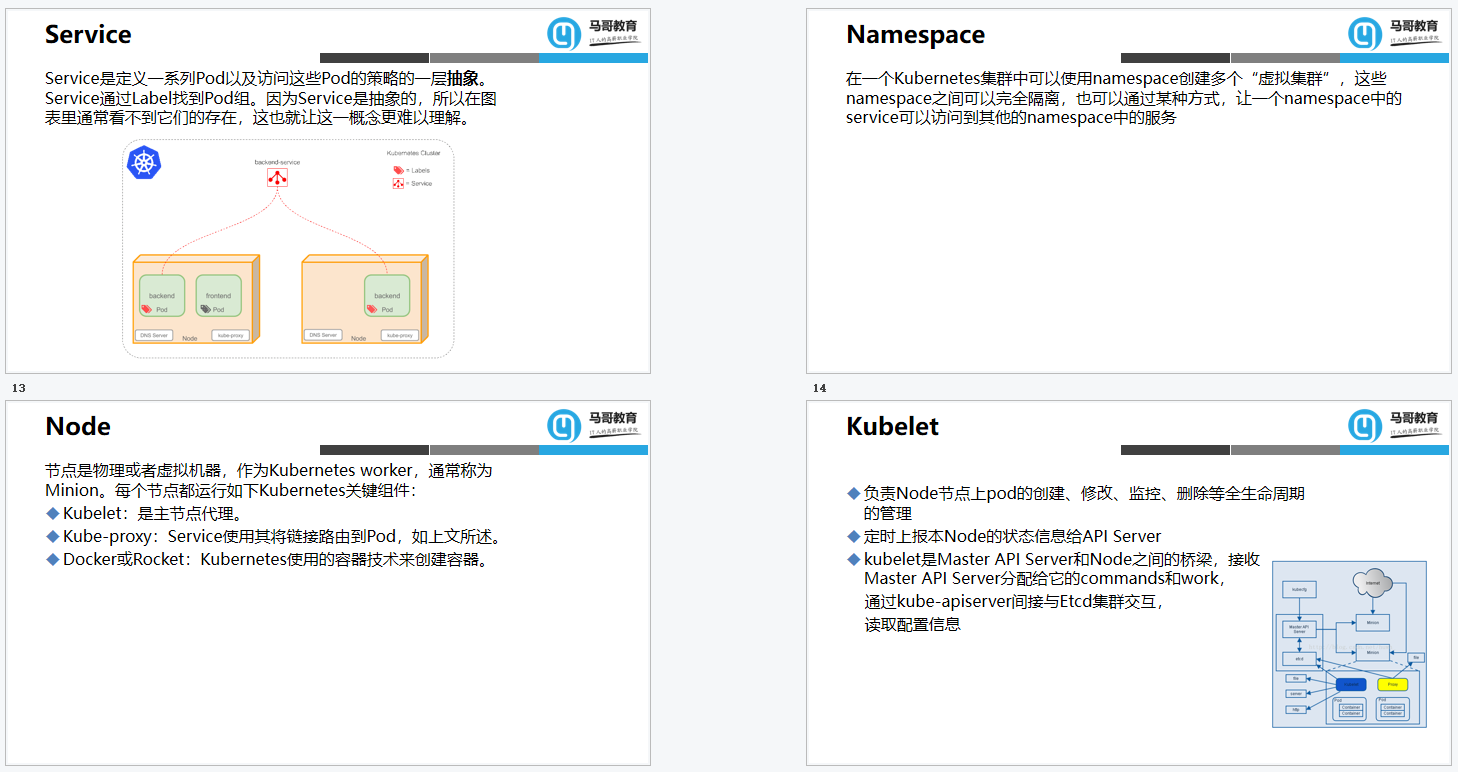Click DNS Server box in the two-pod node
The height and width of the screenshot is (772, 1458).
pos(154,335)
